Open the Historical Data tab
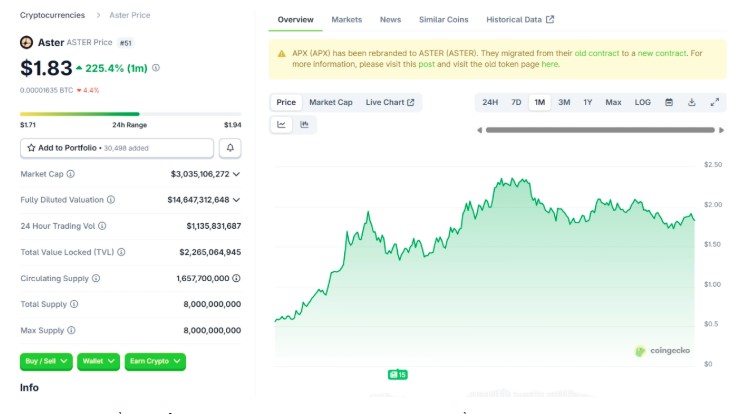748x414 pixels. pos(519,20)
